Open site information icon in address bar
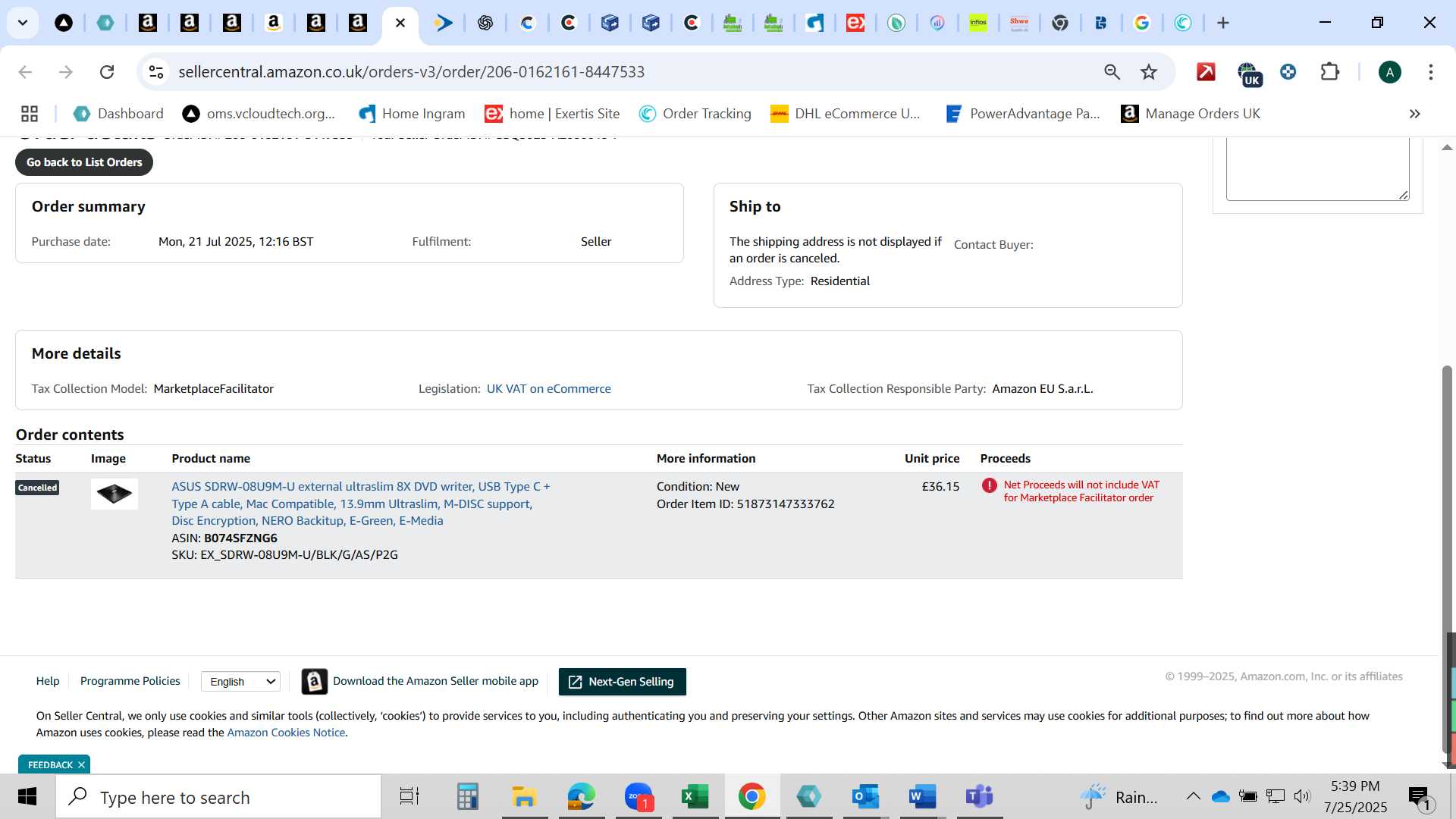 tap(155, 72)
